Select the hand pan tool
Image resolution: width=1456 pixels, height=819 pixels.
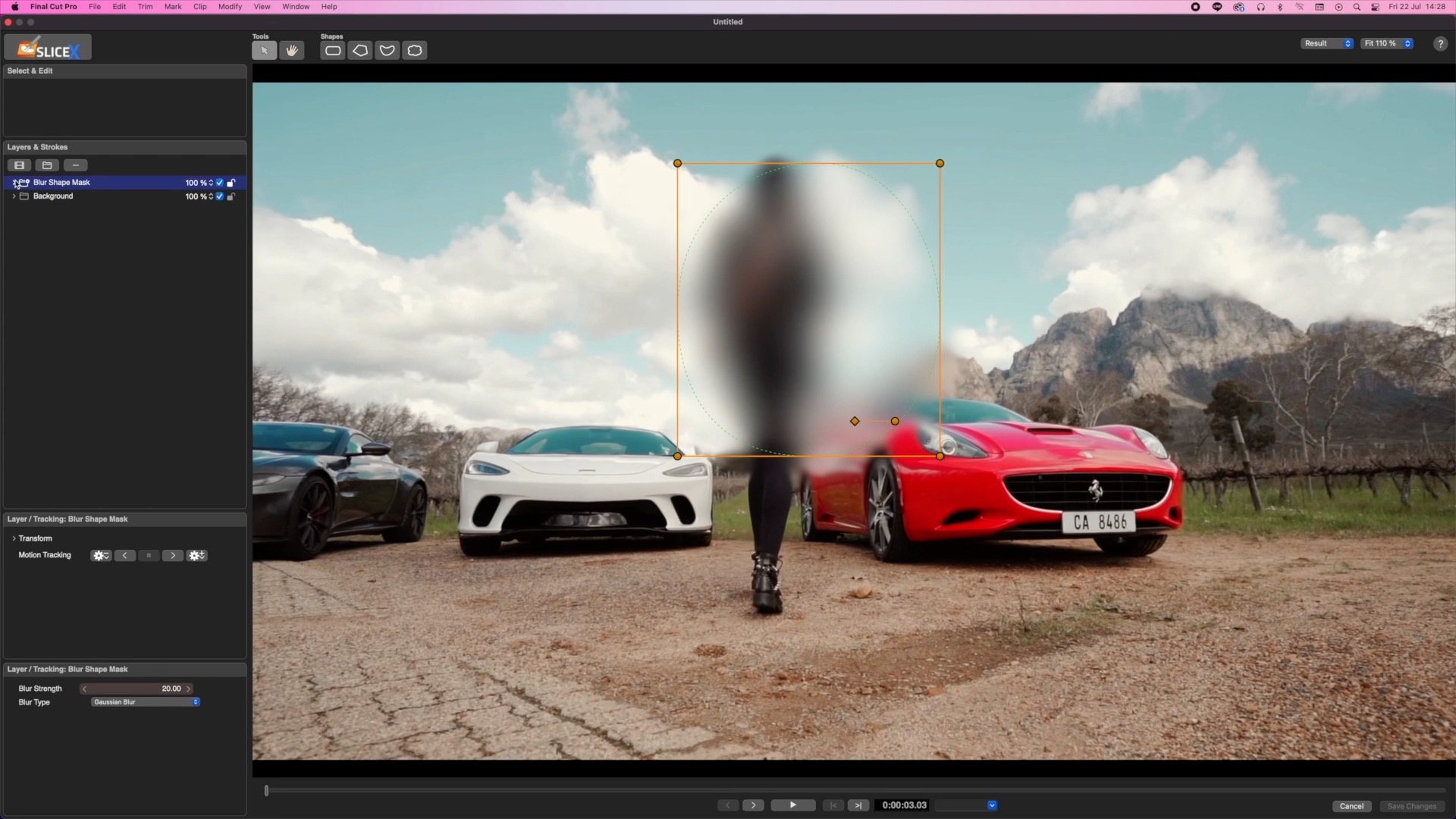point(291,51)
